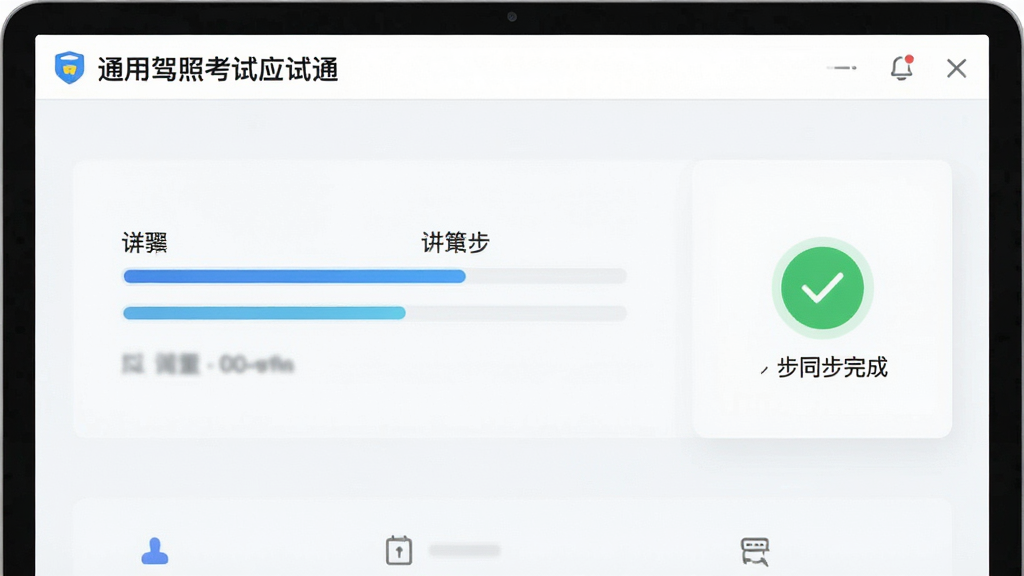Screen dimensions: 1024x576
Task: Click the 讲篝步 label
Action: [455, 243]
